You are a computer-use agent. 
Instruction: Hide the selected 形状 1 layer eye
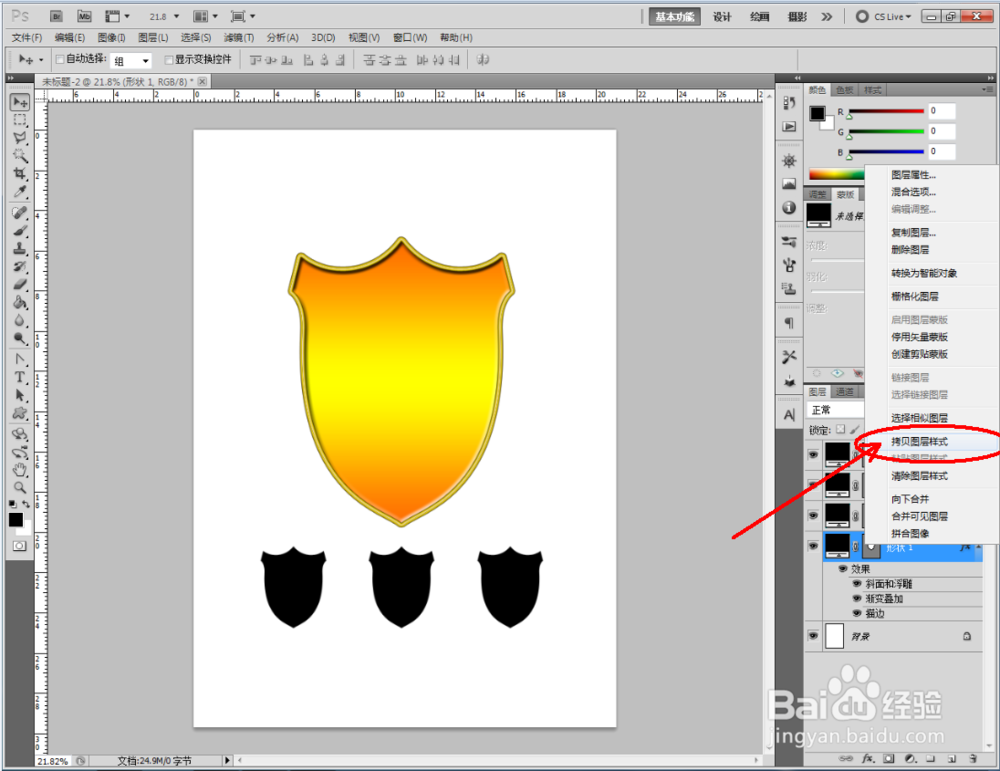813,546
